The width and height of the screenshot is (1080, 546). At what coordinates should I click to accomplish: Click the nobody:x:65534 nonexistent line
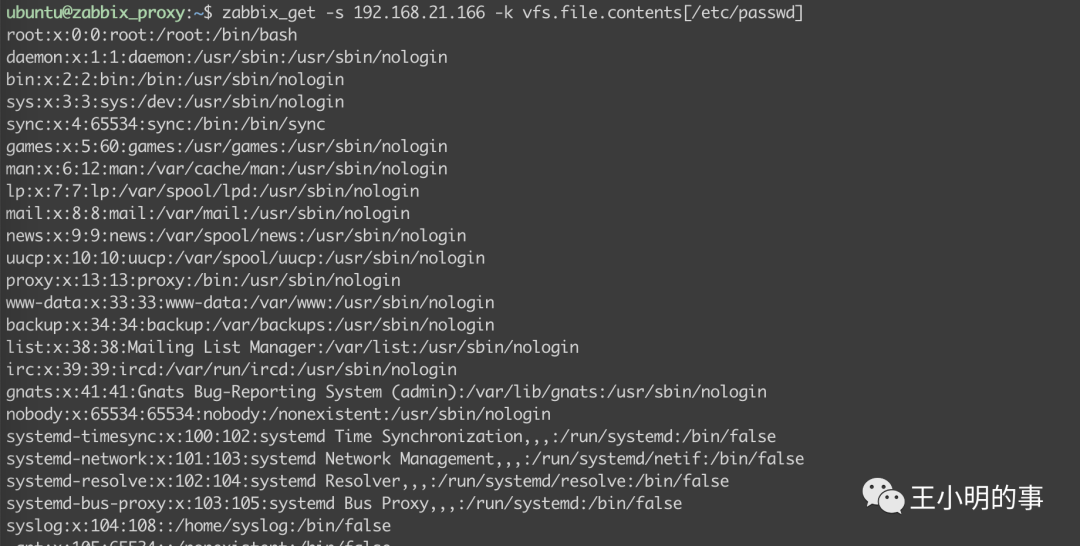278,414
